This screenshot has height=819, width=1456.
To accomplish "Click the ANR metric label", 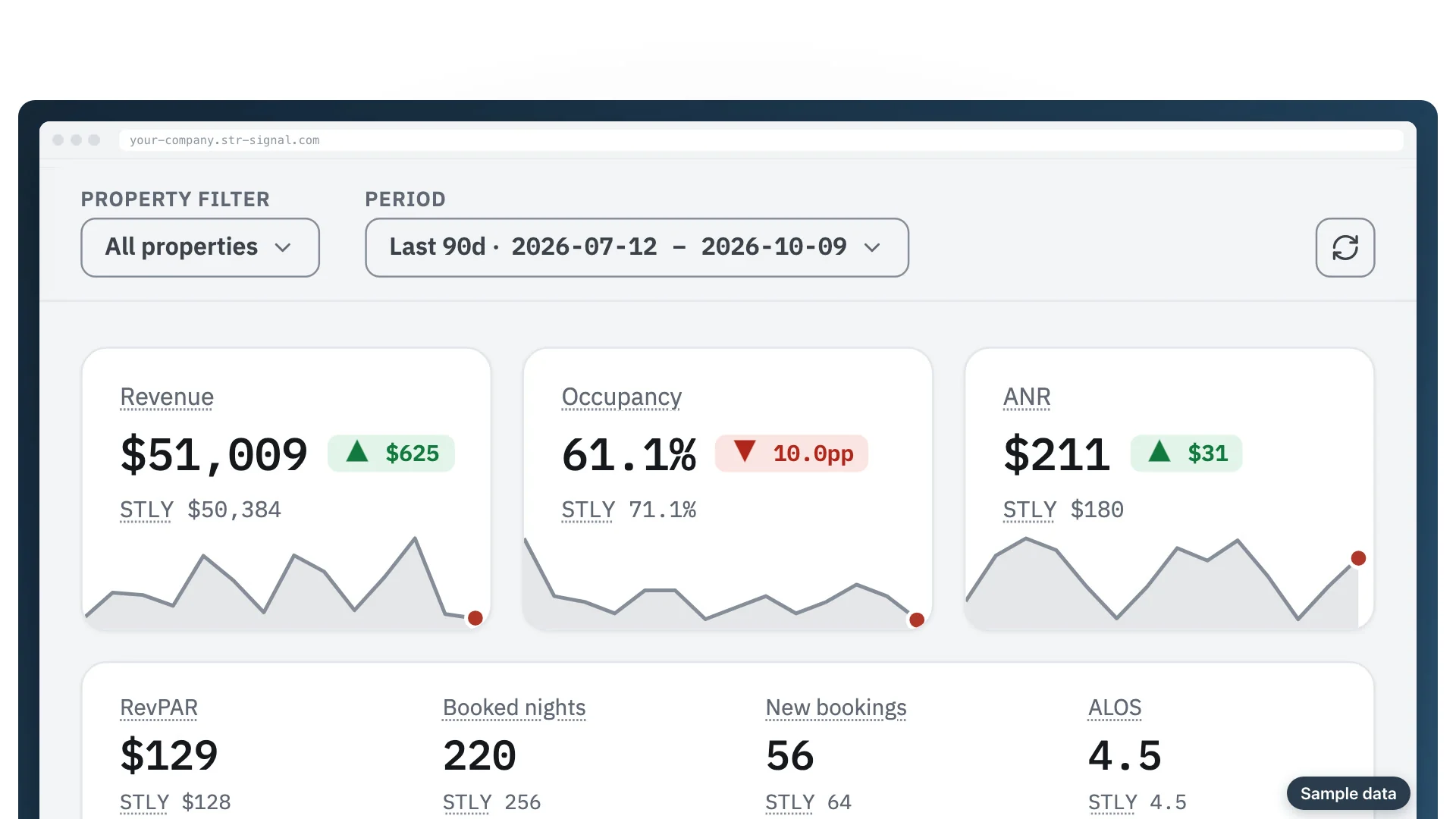I will pos(1026,397).
